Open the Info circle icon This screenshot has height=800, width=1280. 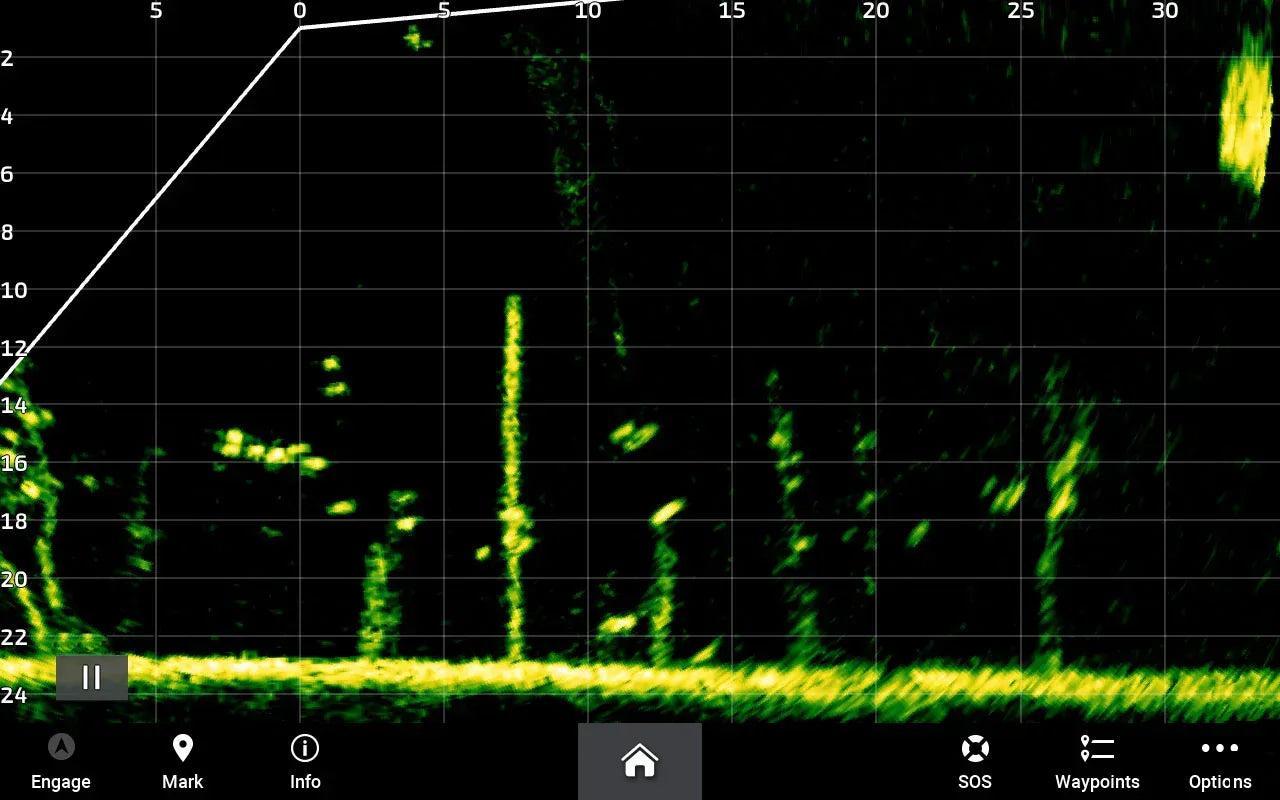coord(304,747)
